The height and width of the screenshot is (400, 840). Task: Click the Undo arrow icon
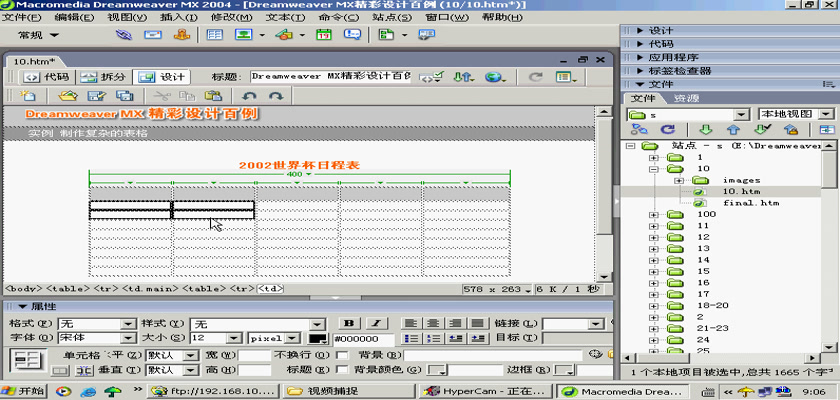[249, 96]
